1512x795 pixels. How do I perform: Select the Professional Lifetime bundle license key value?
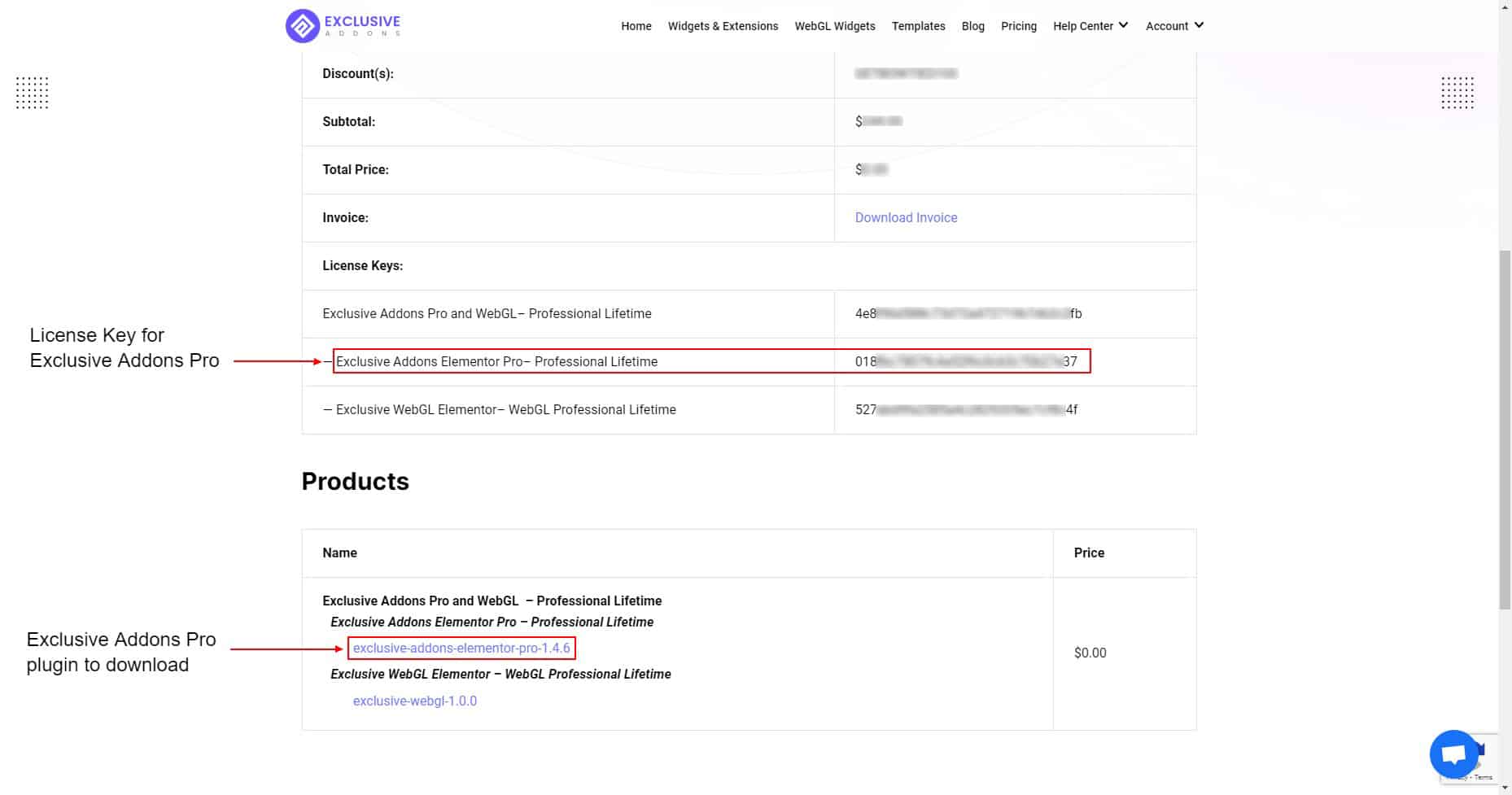tap(968, 313)
